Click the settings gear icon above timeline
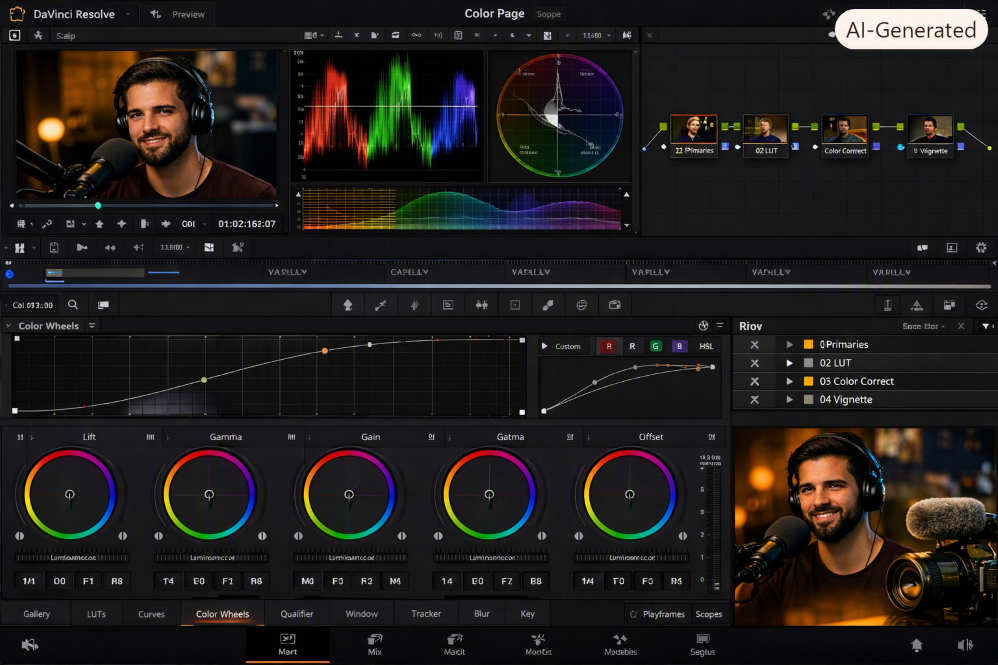Screen dimensions: 998x665 click(x=981, y=248)
